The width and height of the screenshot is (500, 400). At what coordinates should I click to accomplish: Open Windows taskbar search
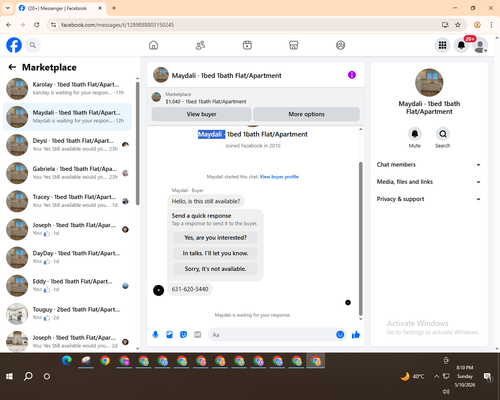(28, 376)
